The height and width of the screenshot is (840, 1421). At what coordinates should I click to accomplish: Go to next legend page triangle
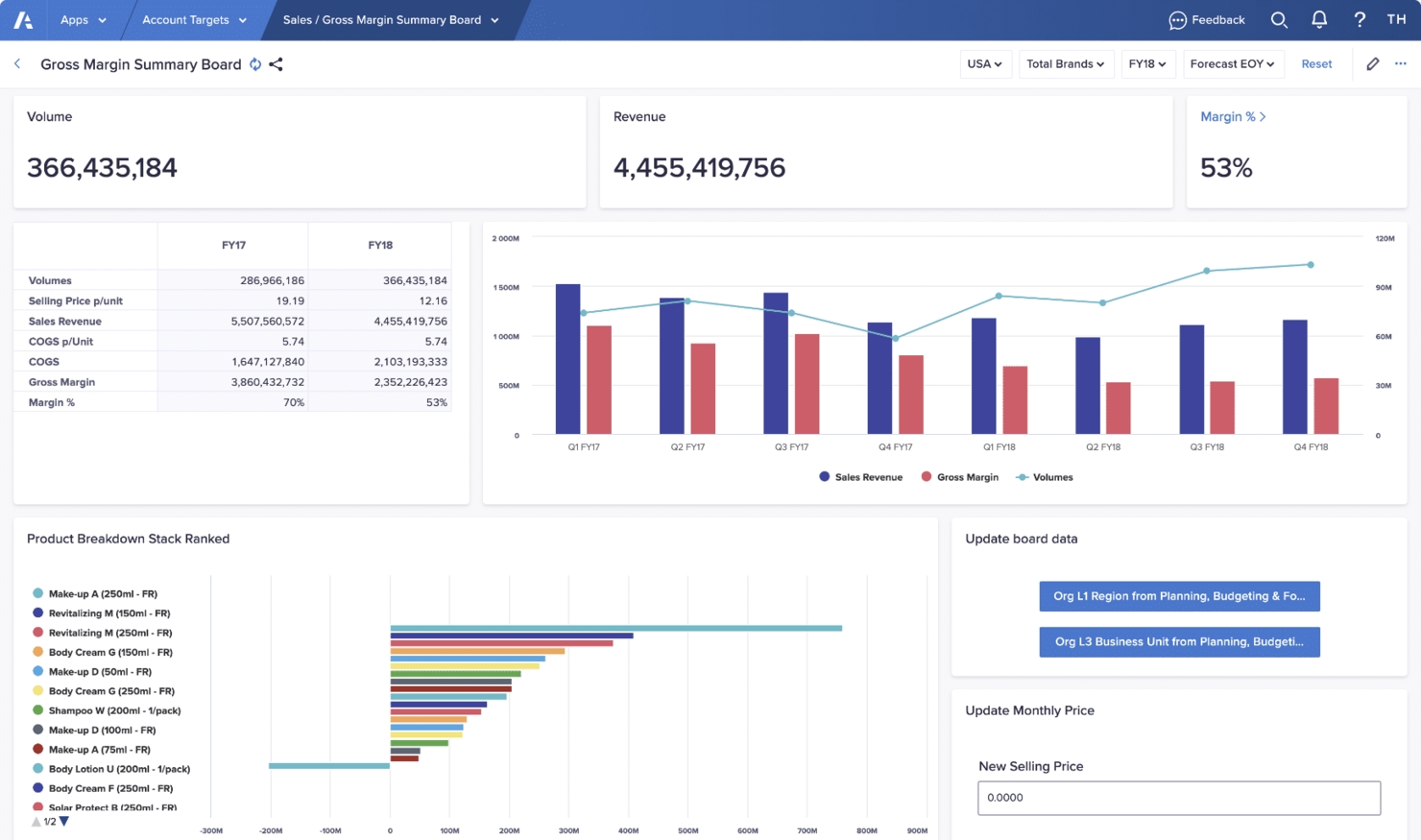[64, 822]
